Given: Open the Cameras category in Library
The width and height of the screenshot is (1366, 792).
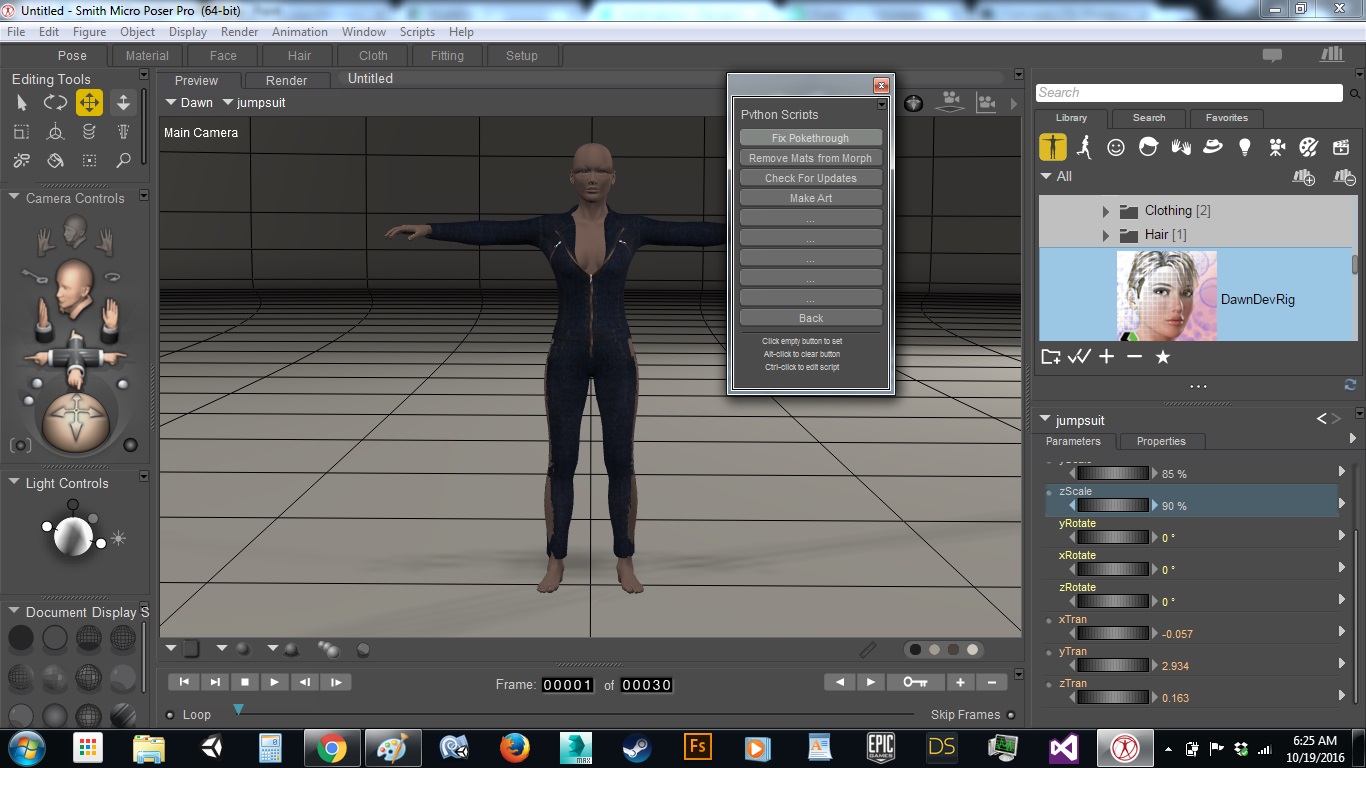Looking at the screenshot, I should point(1277,148).
